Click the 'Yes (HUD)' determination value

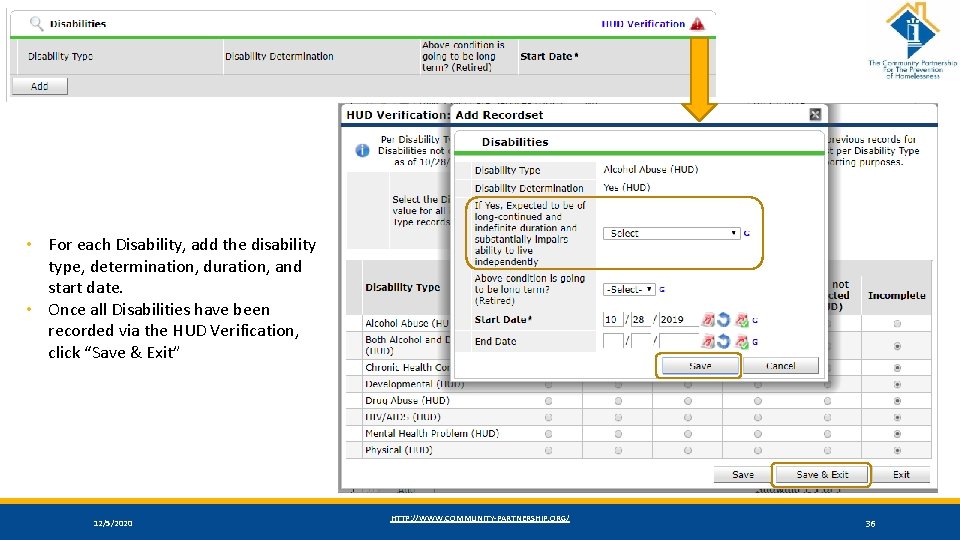coord(626,188)
